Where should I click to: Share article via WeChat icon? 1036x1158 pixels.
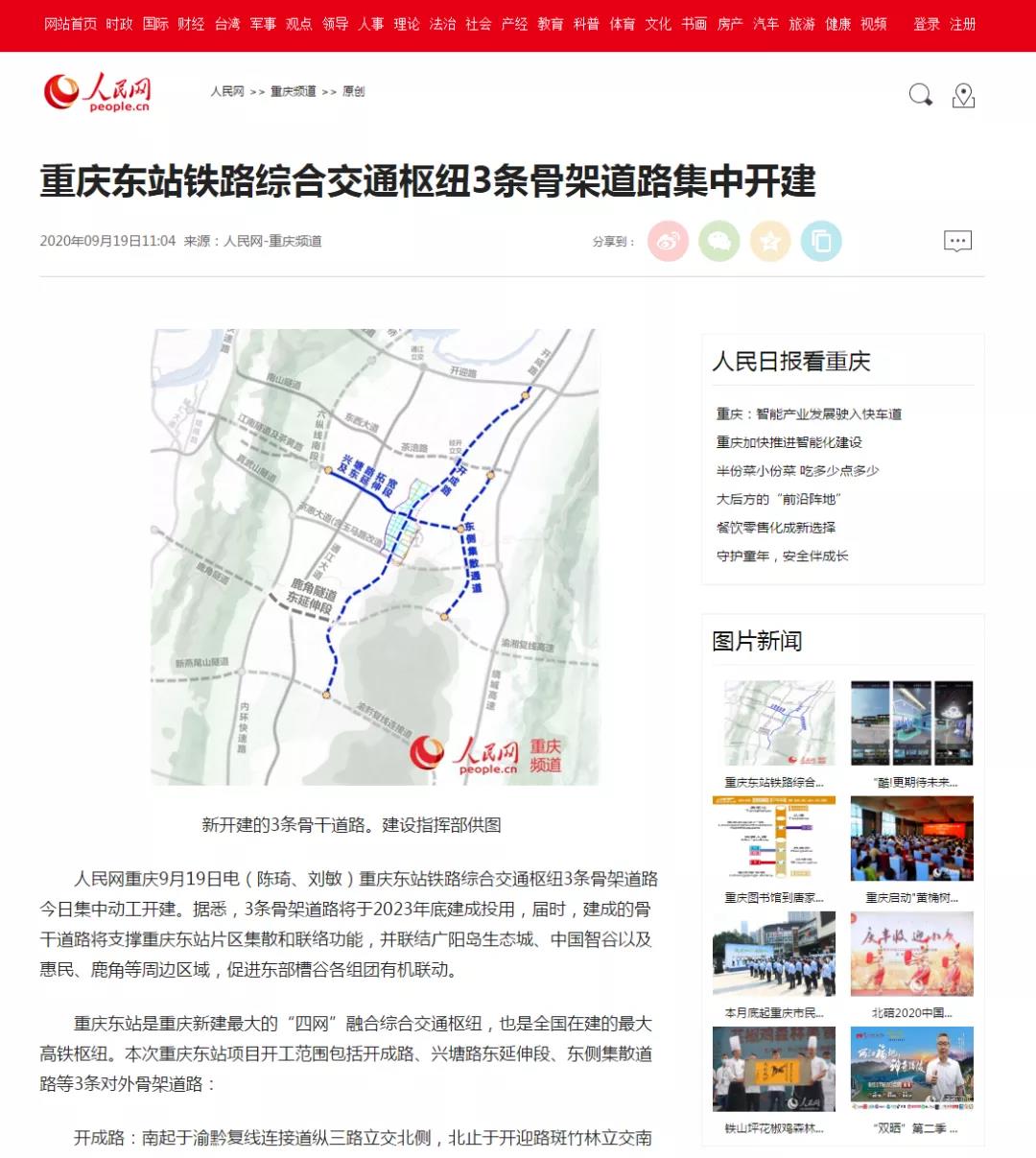click(x=719, y=241)
